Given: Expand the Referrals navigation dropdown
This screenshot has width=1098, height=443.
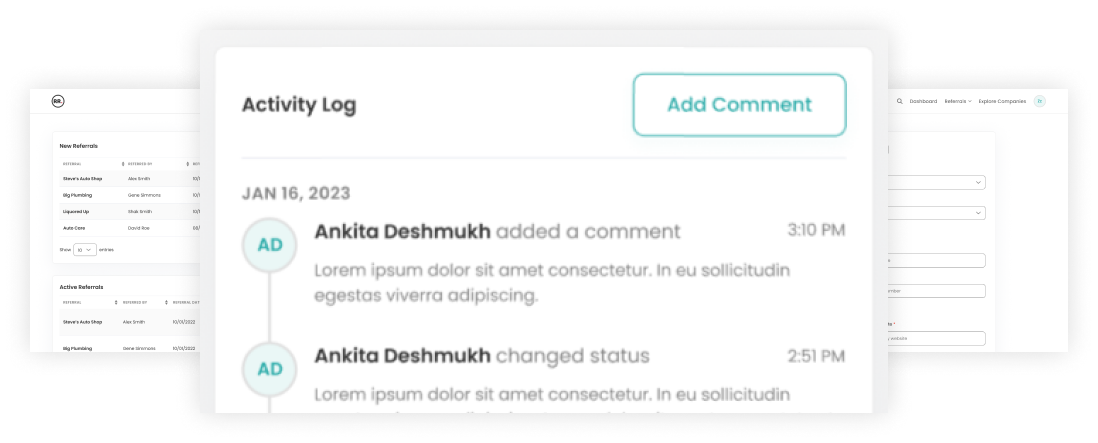Looking at the screenshot, I should pyautogui.click(x=958, y=101).
